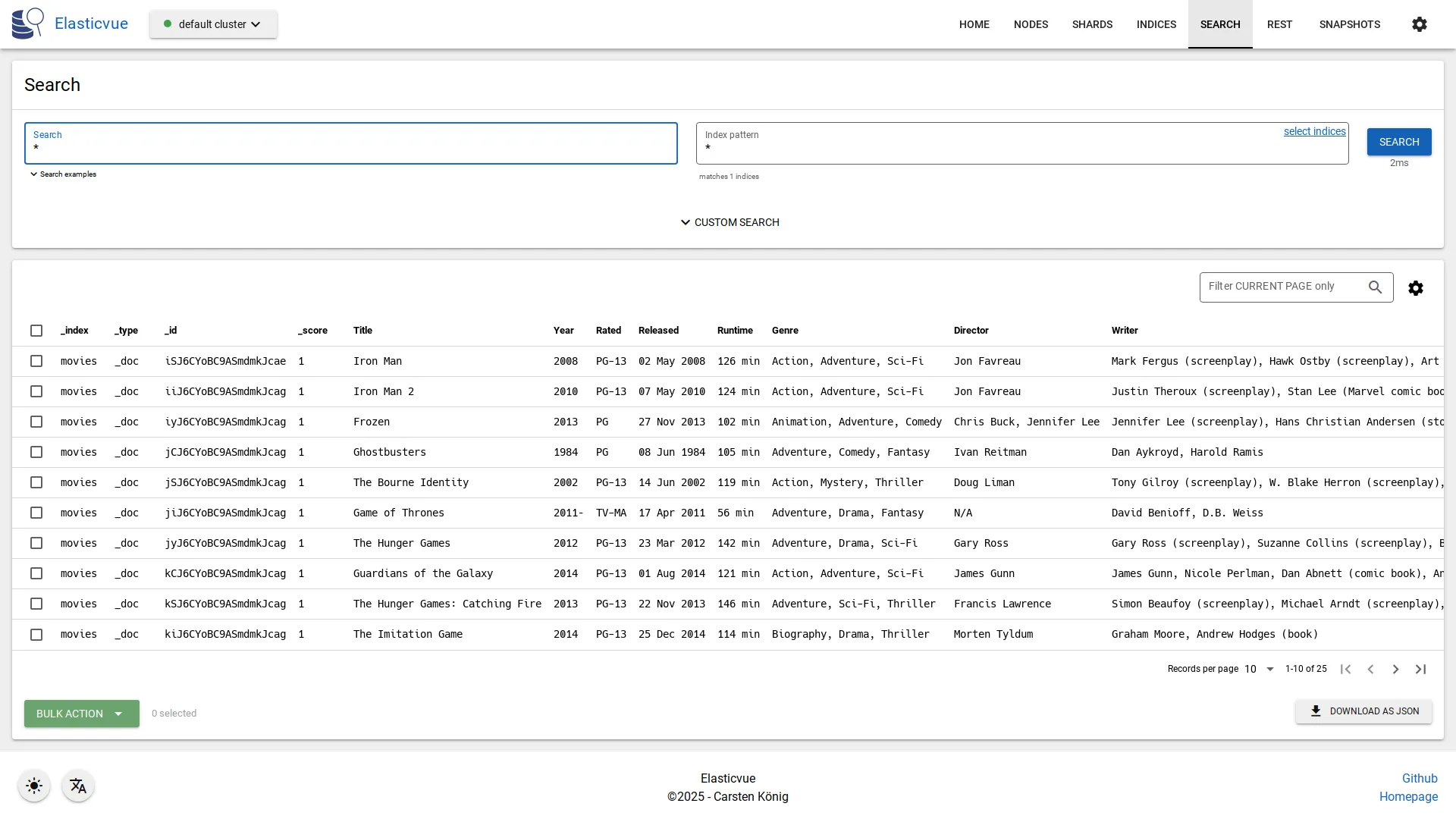
Task: Open the BULK ACTION menu
Action: coord(81,714)
